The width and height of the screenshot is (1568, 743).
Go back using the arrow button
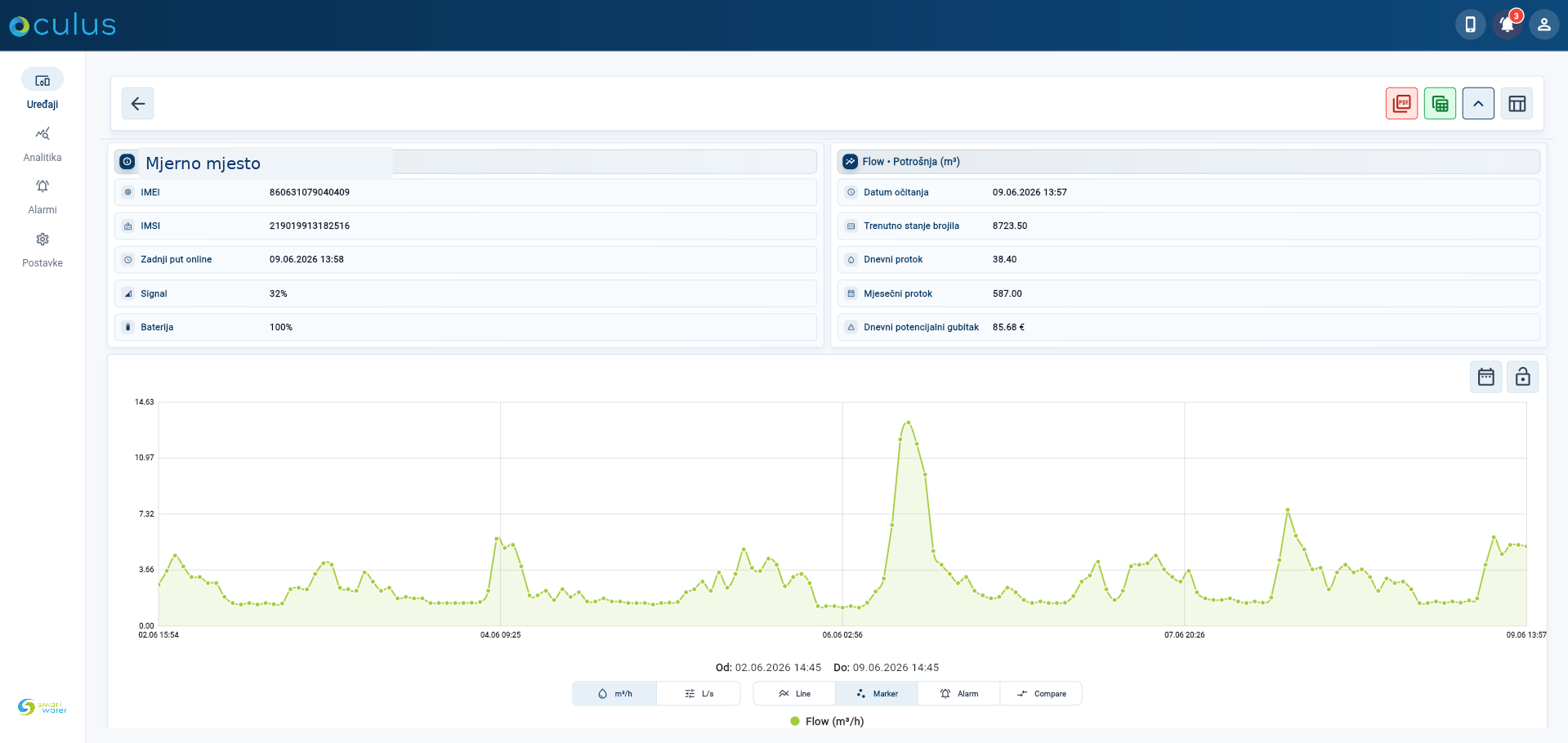[138, 104]
